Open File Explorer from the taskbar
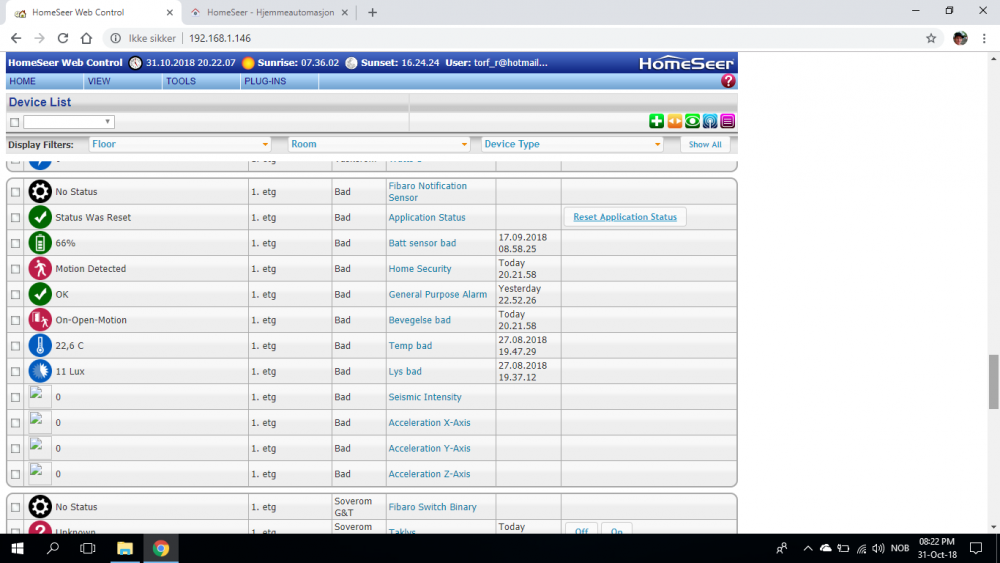 (125, 548)
